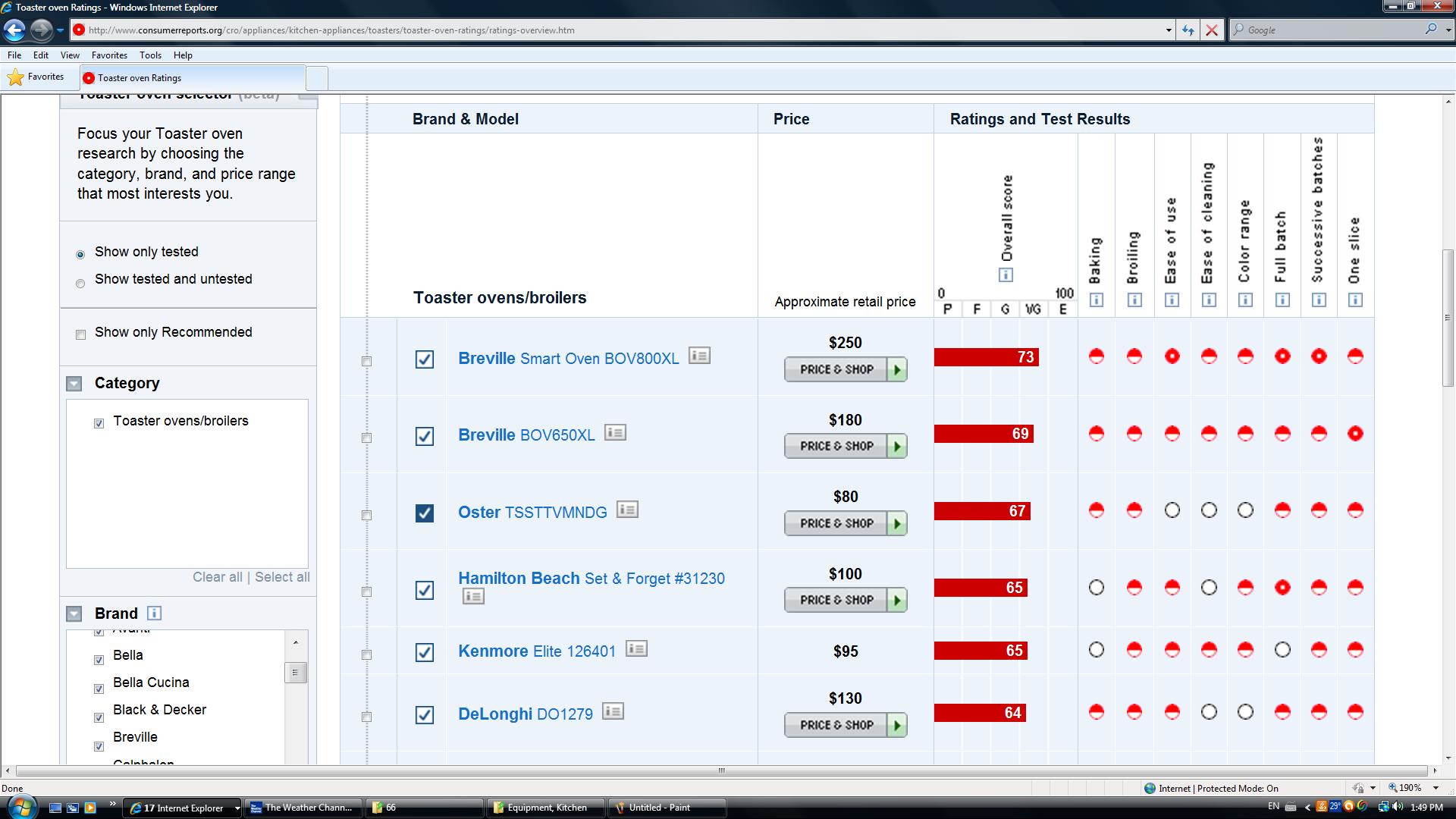The width and height of the screenshot is (1456, 819).
Task: Go back with the browser Back arrow
Action: click(x=14, y=30)
